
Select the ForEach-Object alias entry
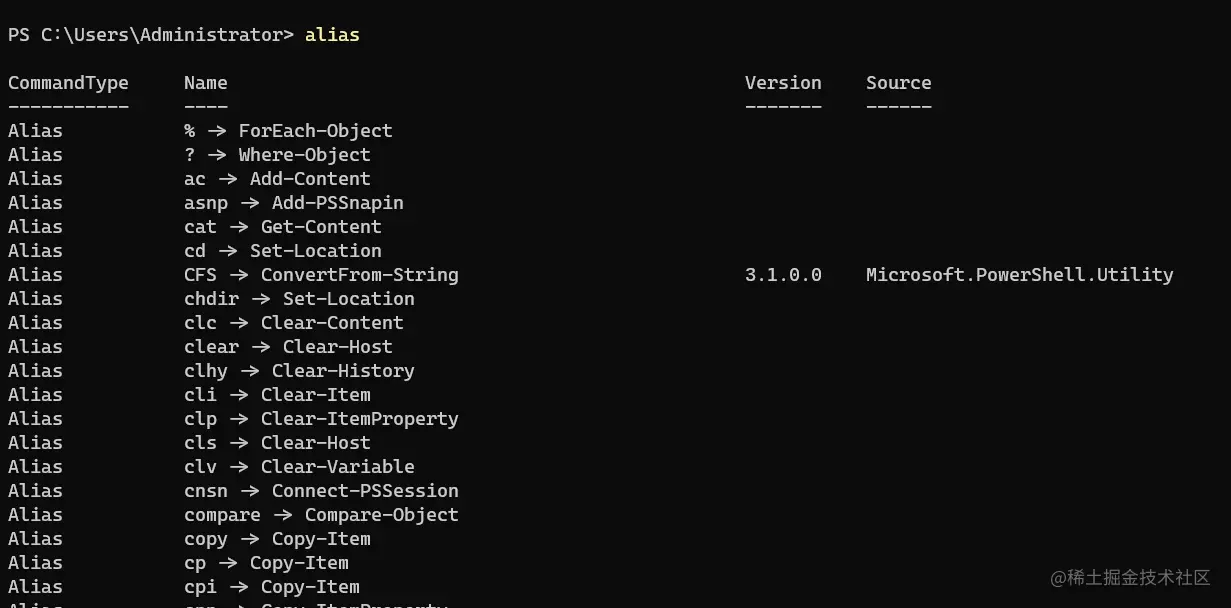[x=288, y=131]
